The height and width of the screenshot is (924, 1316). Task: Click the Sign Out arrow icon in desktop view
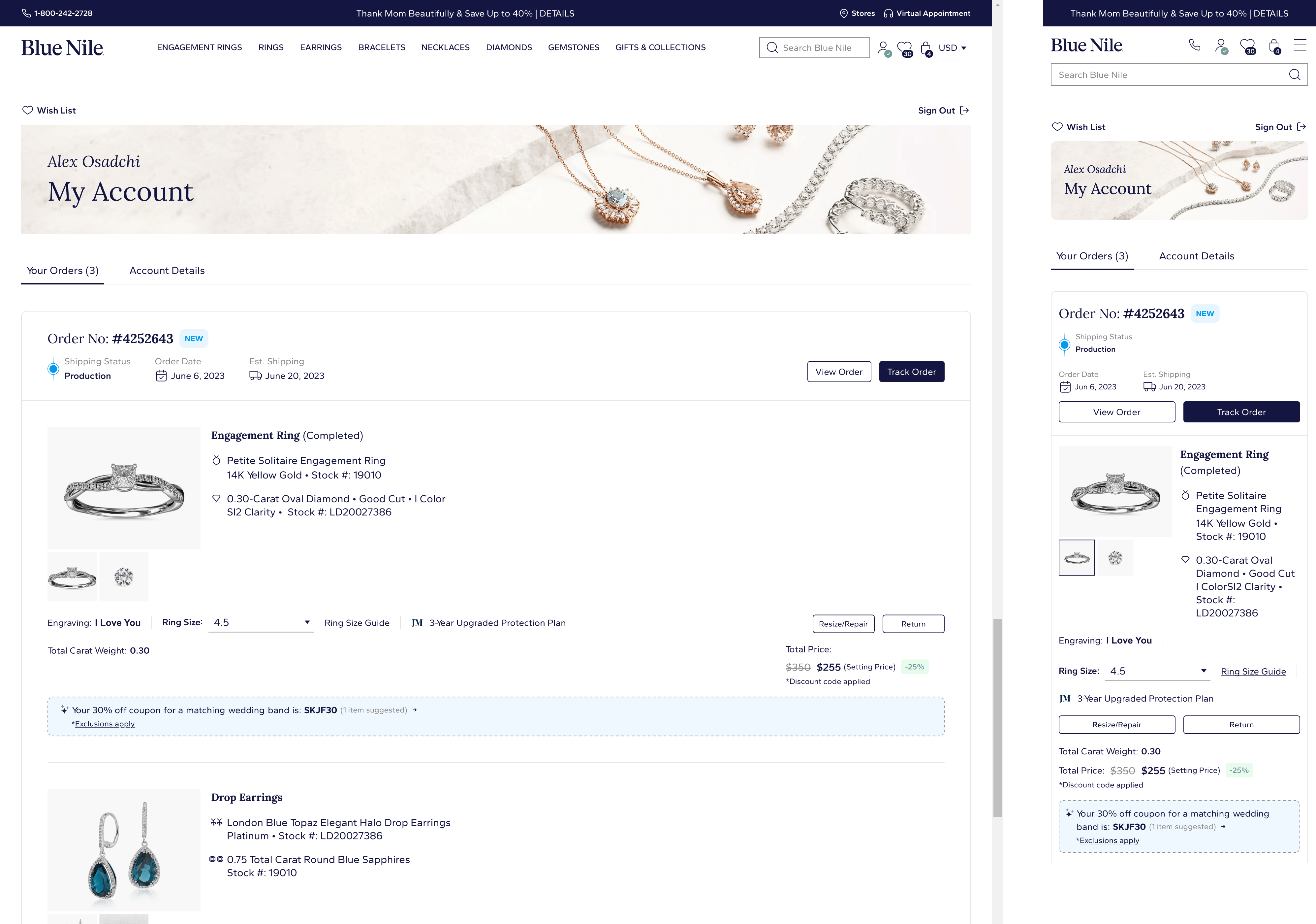[964, 110]
